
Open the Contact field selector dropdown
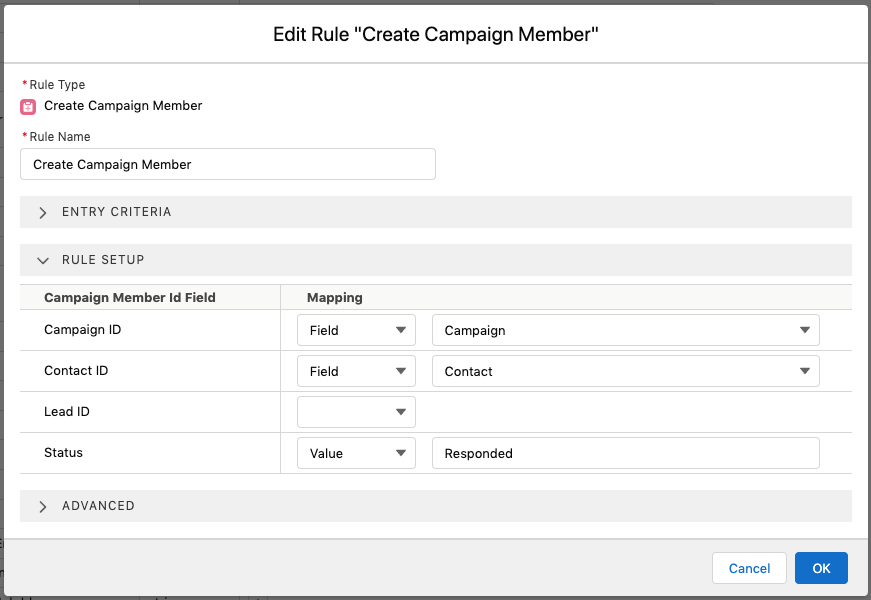point(625,370)
